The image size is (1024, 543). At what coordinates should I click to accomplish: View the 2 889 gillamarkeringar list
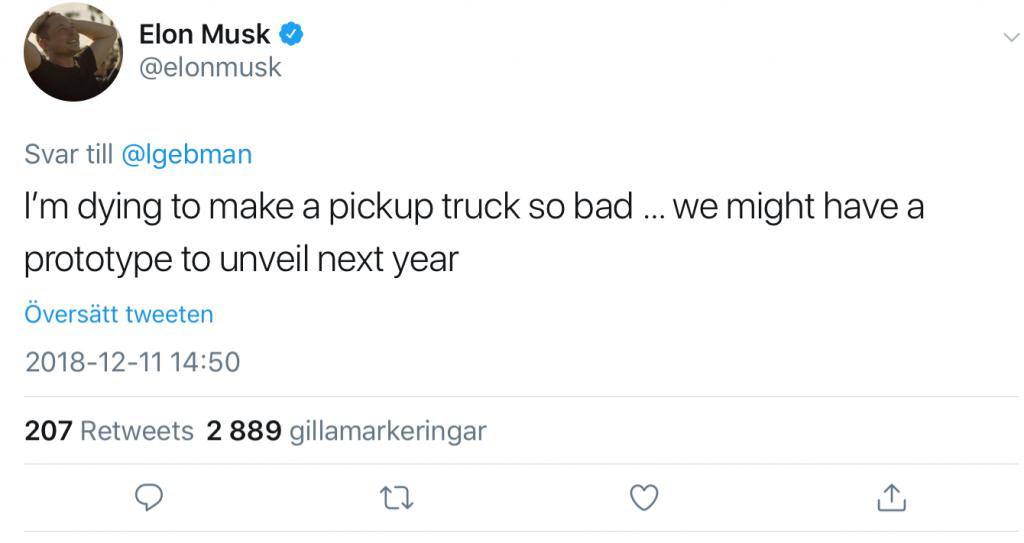pyautogui.click(x=346, y=431)
